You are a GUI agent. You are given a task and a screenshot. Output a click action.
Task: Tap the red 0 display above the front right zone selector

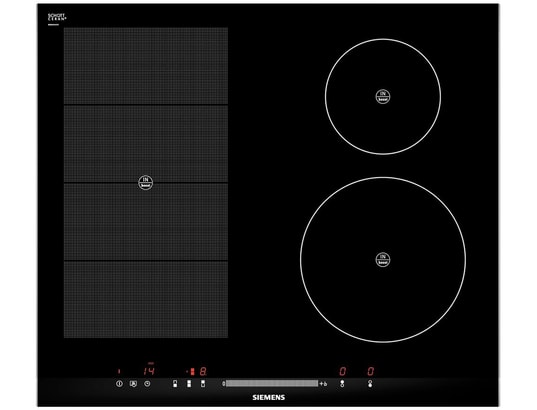[371, 371]
